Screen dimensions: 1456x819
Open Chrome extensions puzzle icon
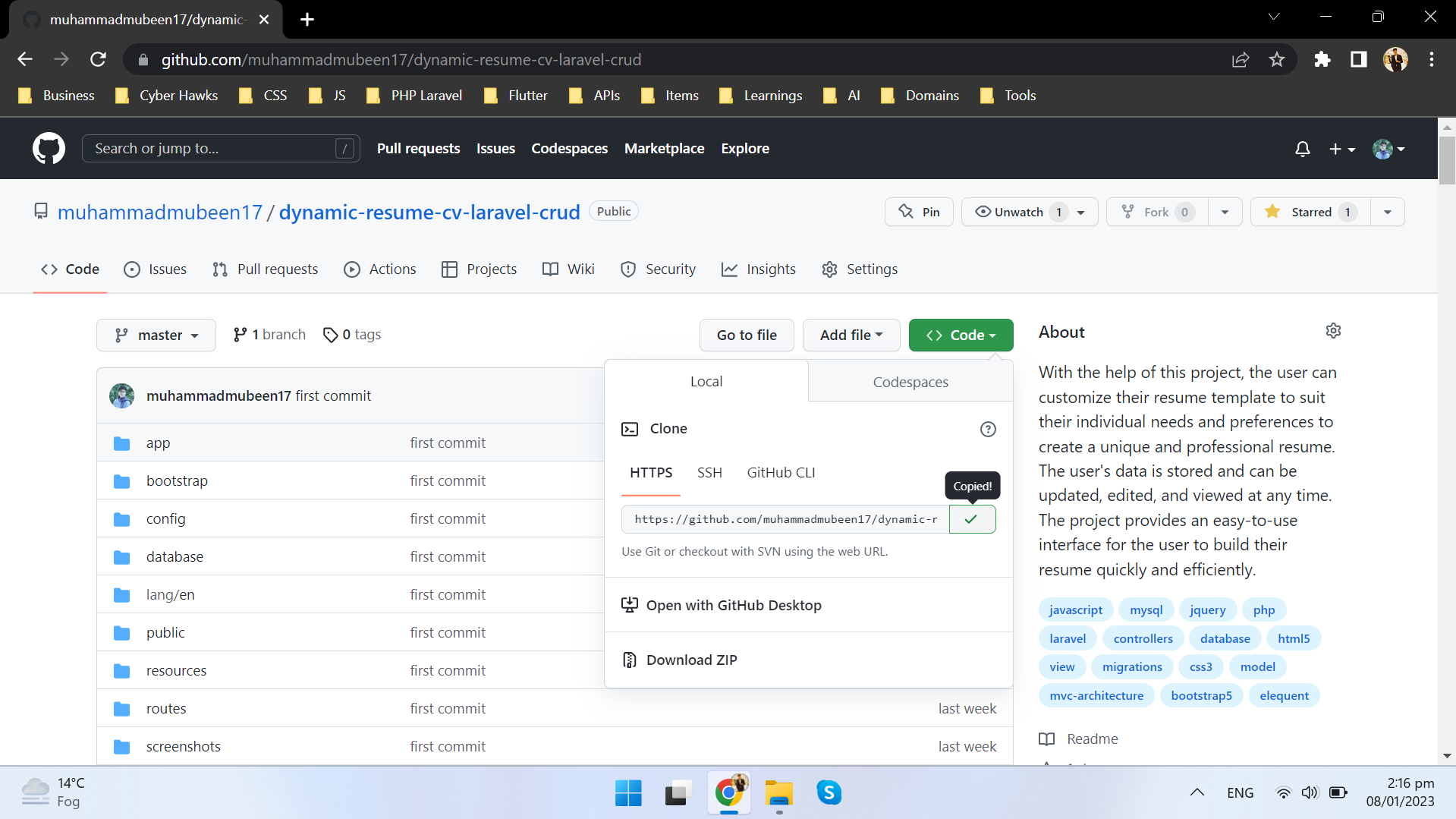(x=1322, y=59)
